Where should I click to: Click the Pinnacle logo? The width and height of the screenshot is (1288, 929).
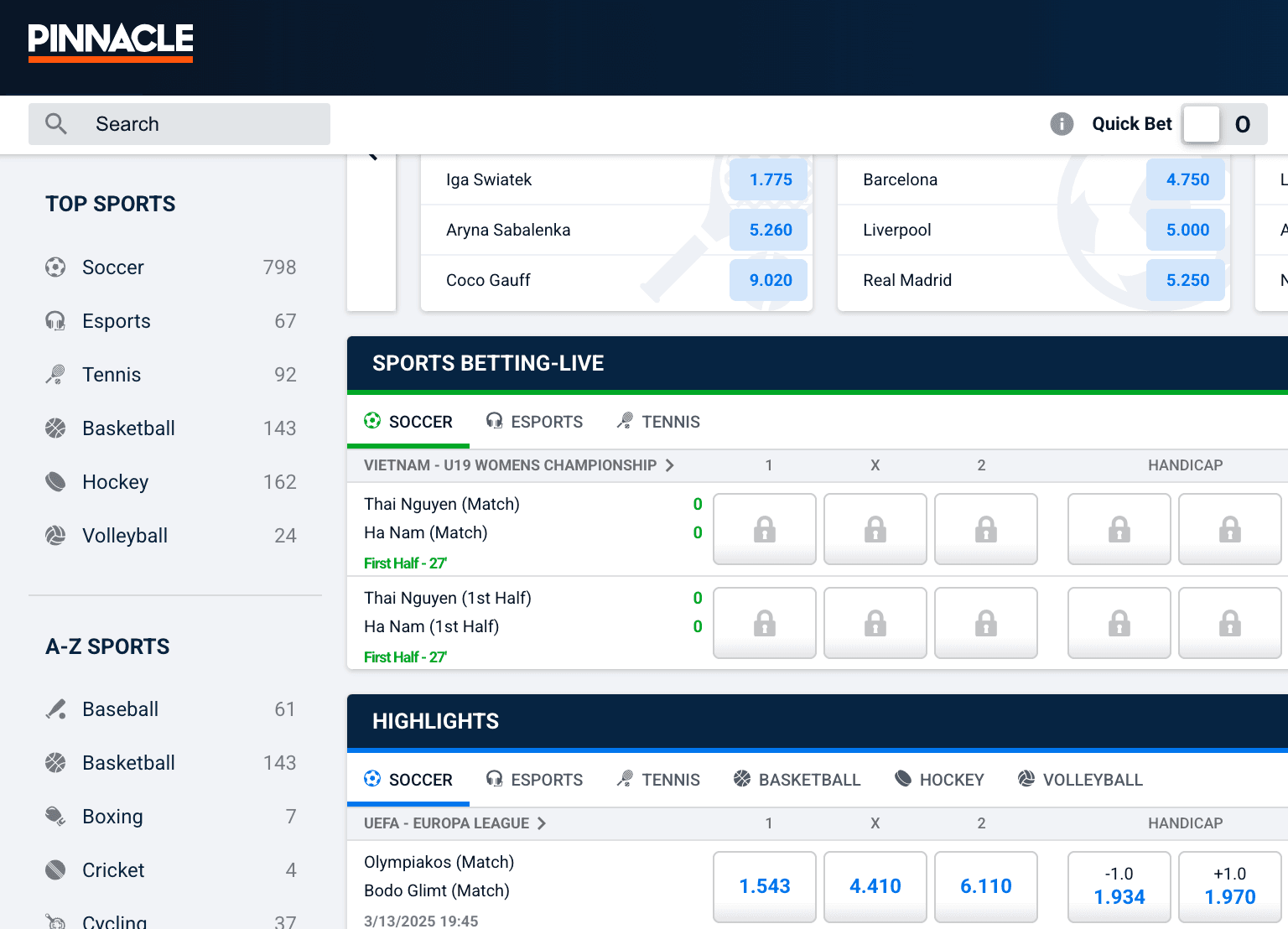[111, 41]
